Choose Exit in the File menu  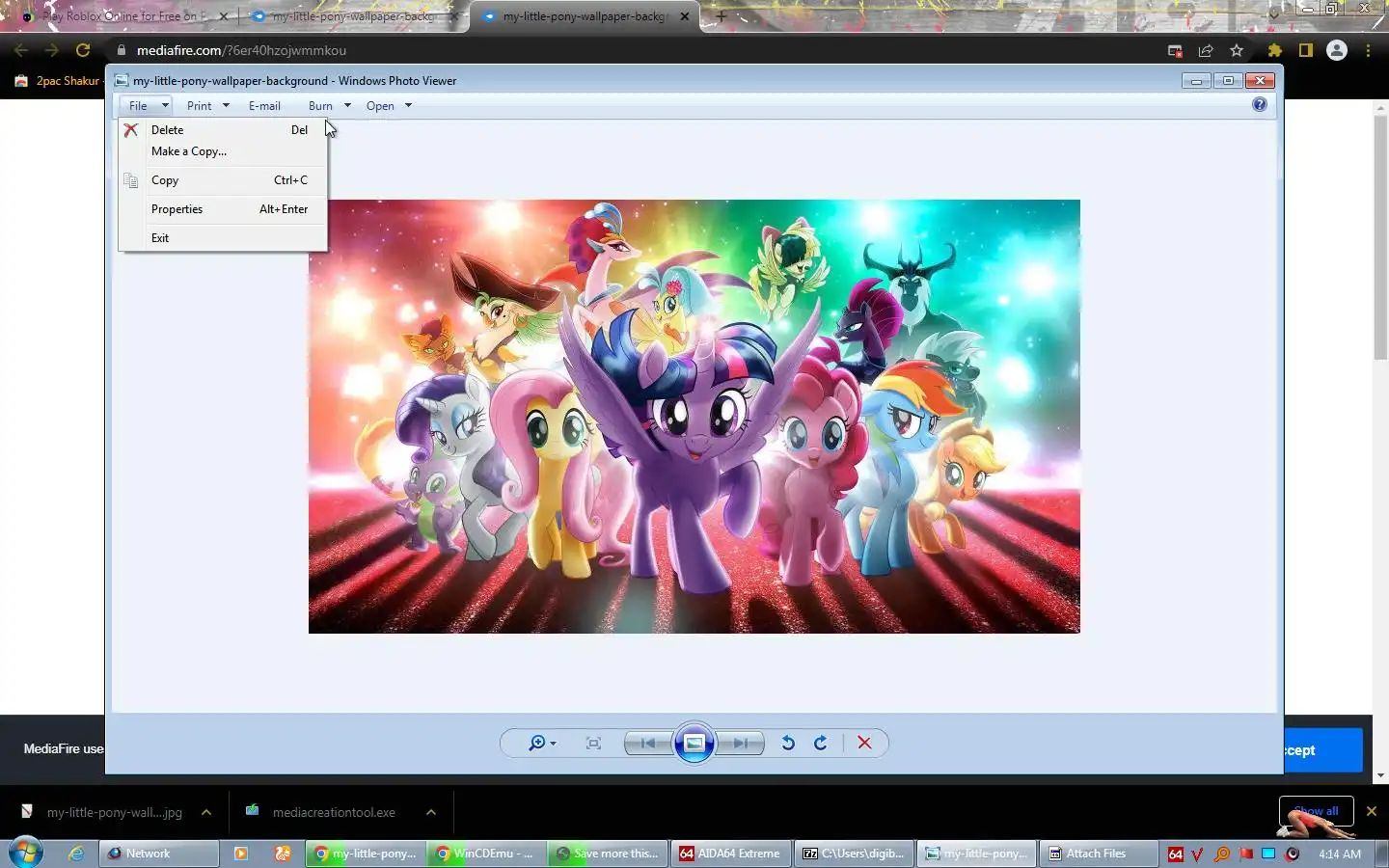tap(223, 238)
